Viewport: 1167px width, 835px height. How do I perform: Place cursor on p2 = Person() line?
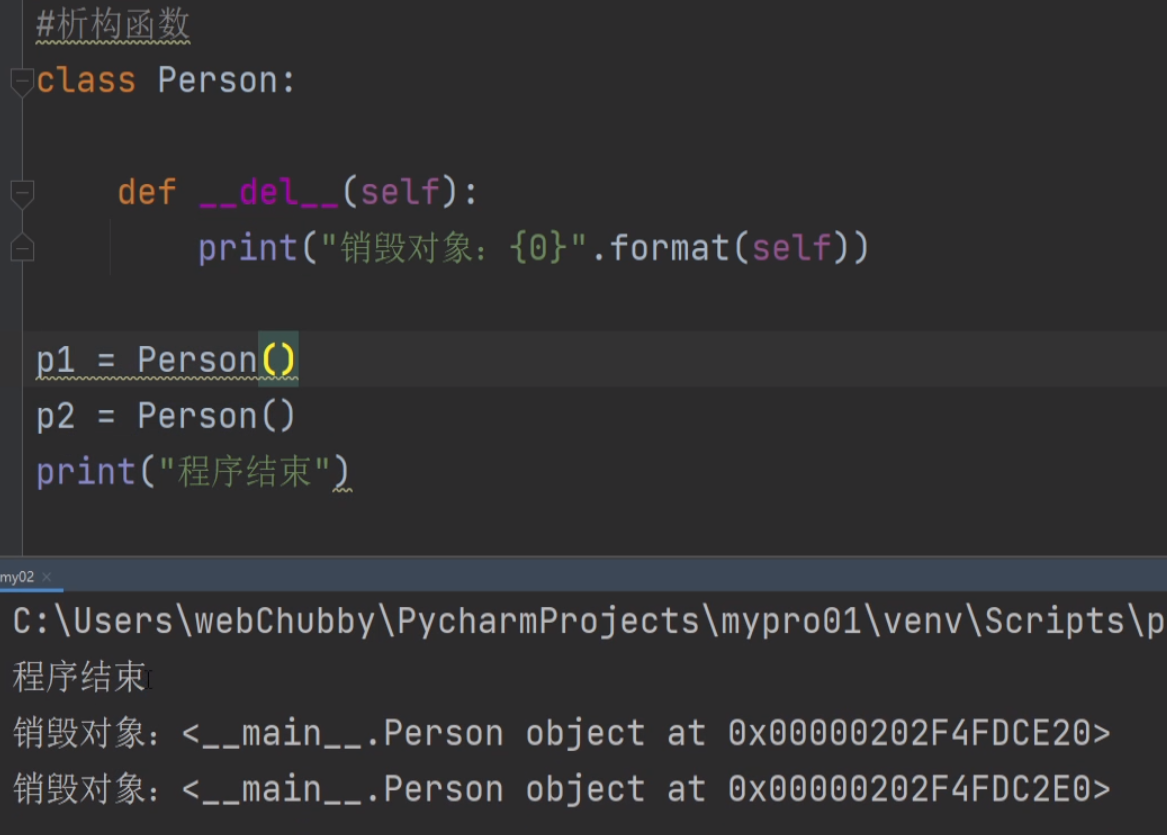pos(166,416)
